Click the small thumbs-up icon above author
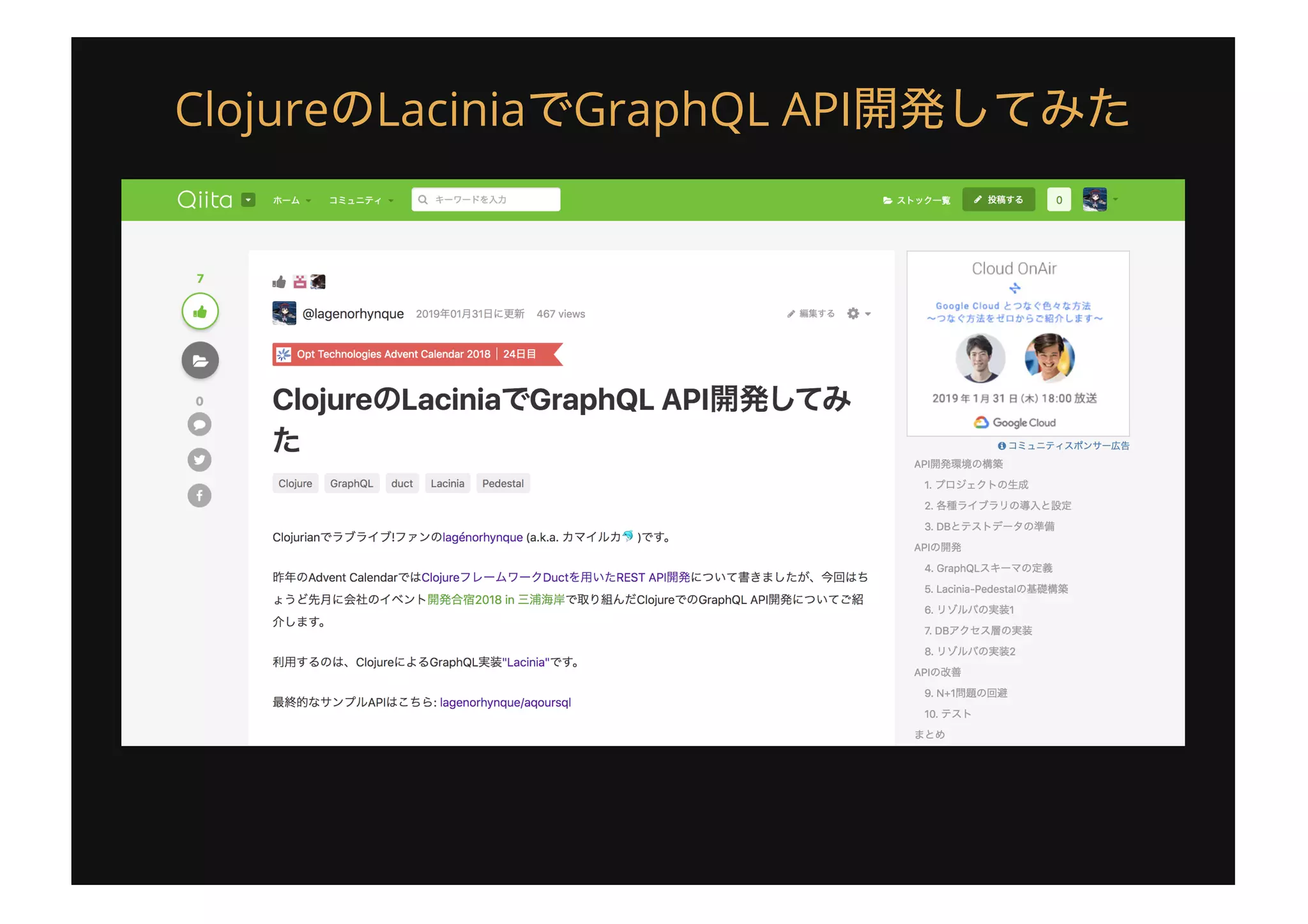 (x=279, y=282)
